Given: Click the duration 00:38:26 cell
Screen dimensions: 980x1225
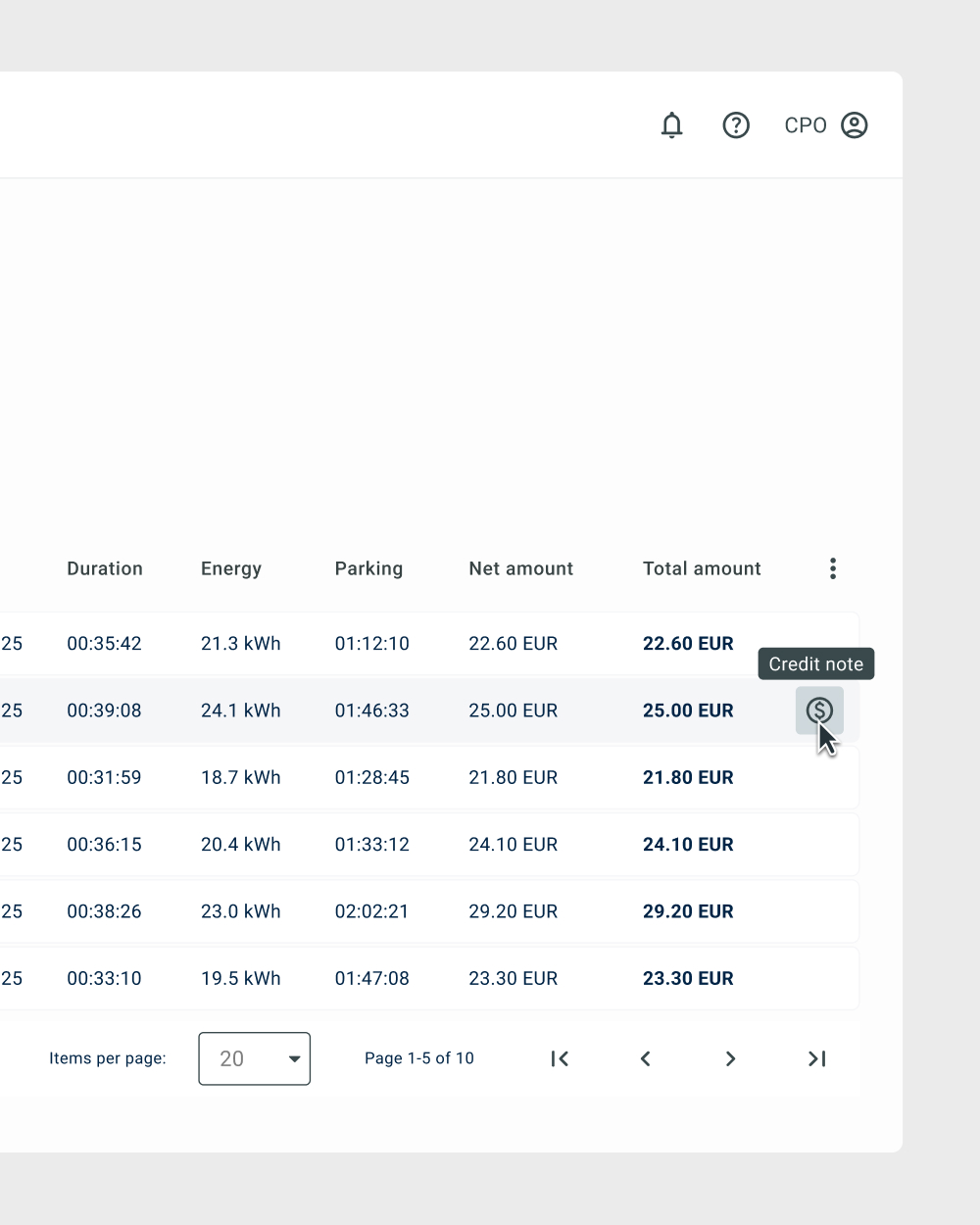Looking at the screenshot, I should (104, 911).
